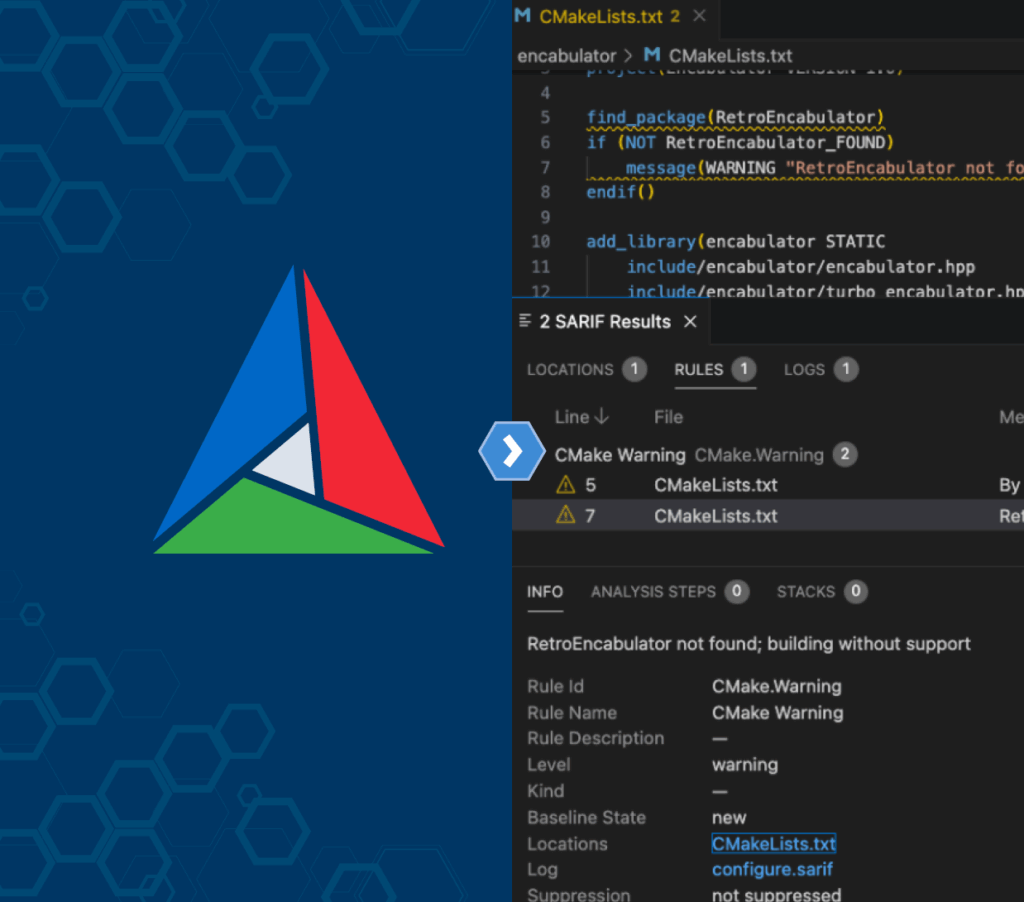Image resolution: width=1024 pixels, height=902 pixels.
Task: Switch to the STACKS tab
Action: [x=805, y=591]
